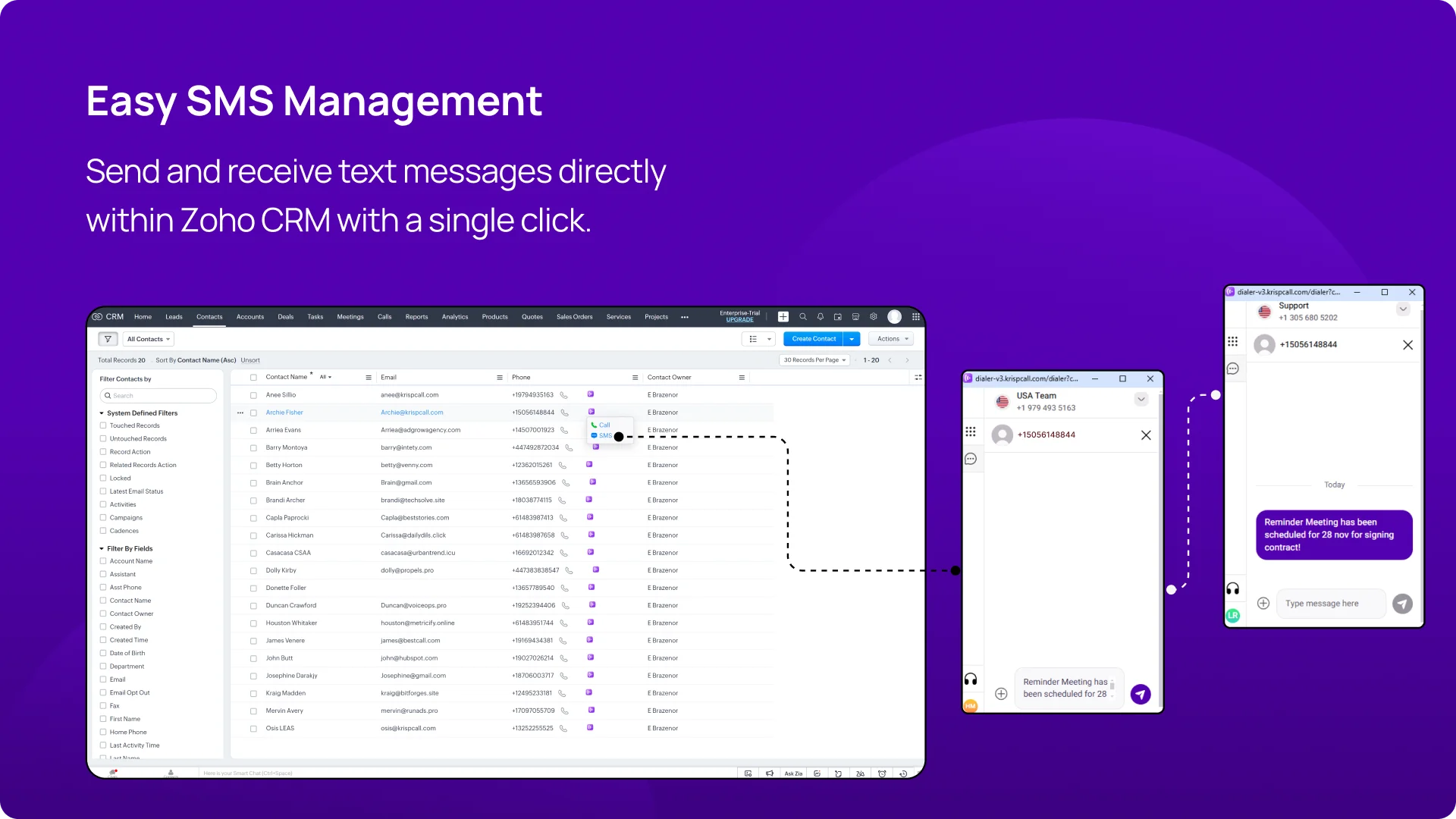Expand the USA Team number selector chevron
This screenshot has width=1456, height=819.
pyautogui.click(x=1141, y=399)
